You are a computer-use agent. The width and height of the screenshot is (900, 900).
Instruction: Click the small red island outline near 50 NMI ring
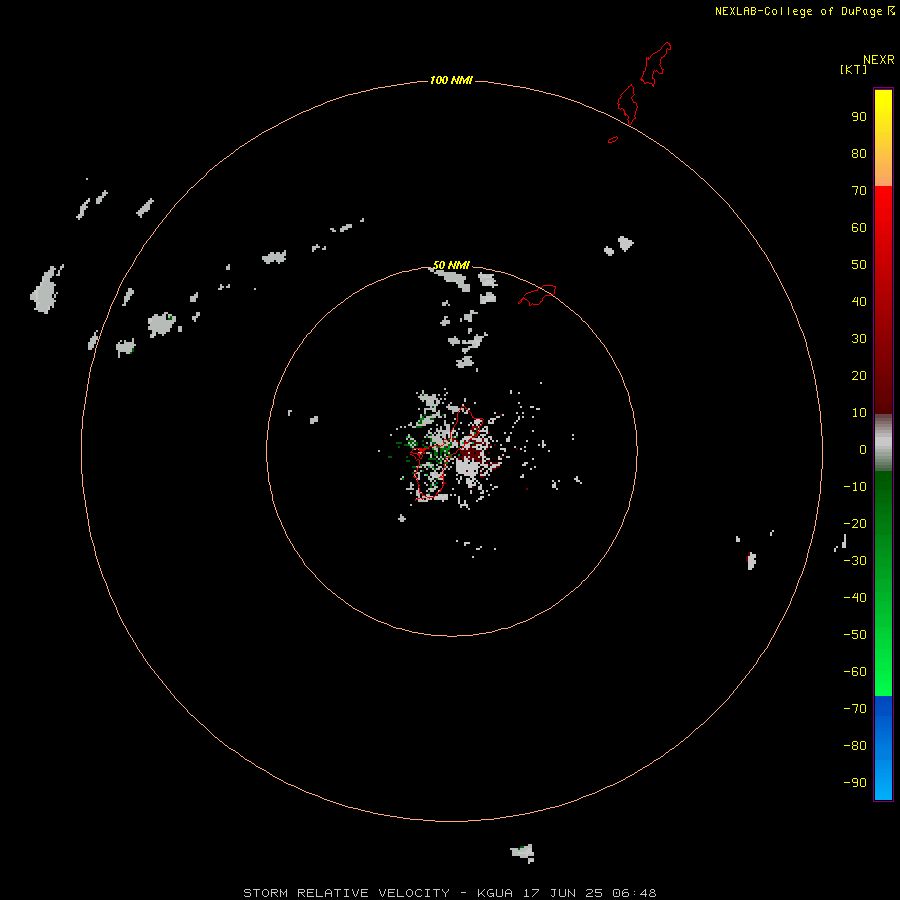(537, 295)
